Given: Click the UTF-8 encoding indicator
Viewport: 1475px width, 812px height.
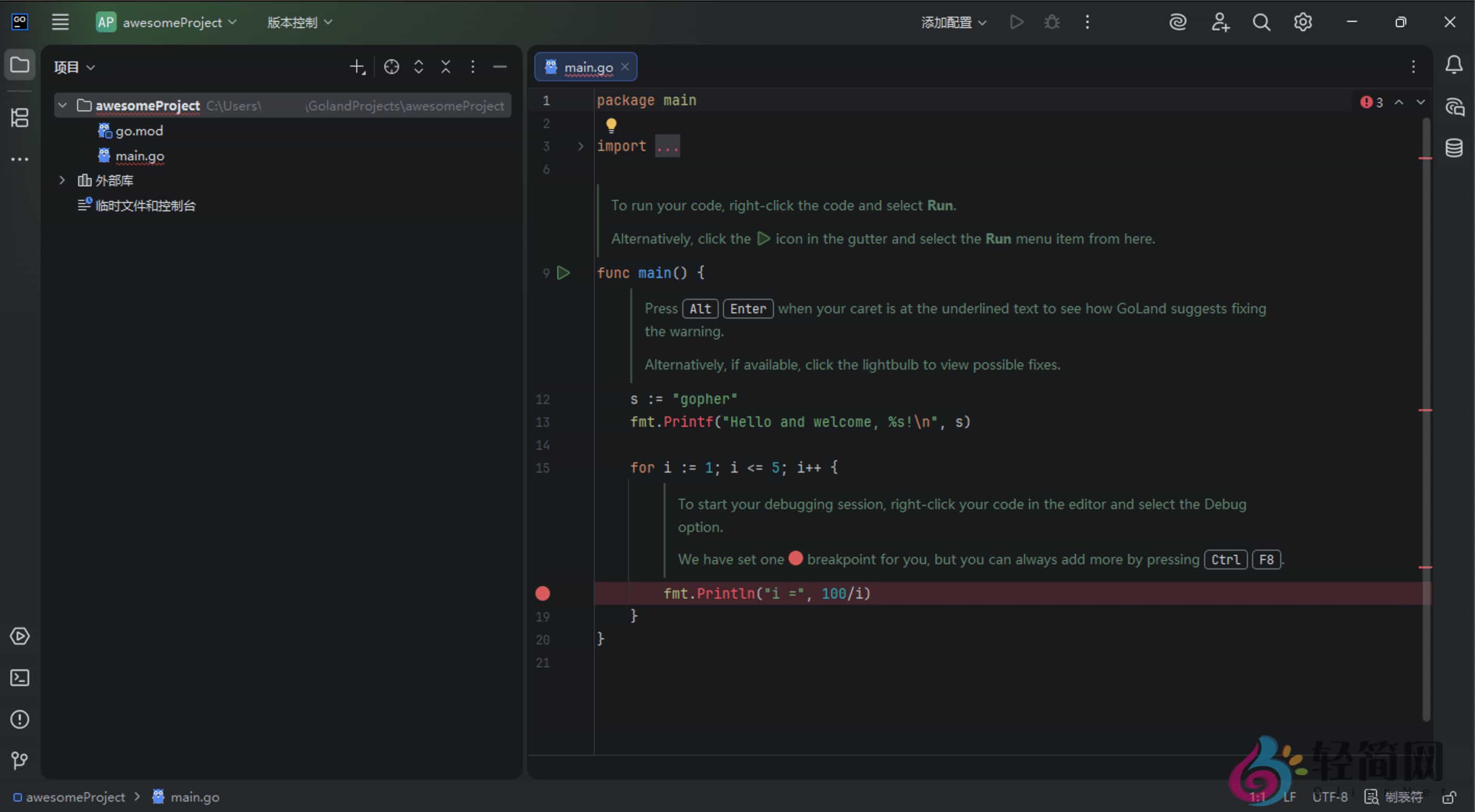Looking at the screenshot, I should [x=1330, y=796].
